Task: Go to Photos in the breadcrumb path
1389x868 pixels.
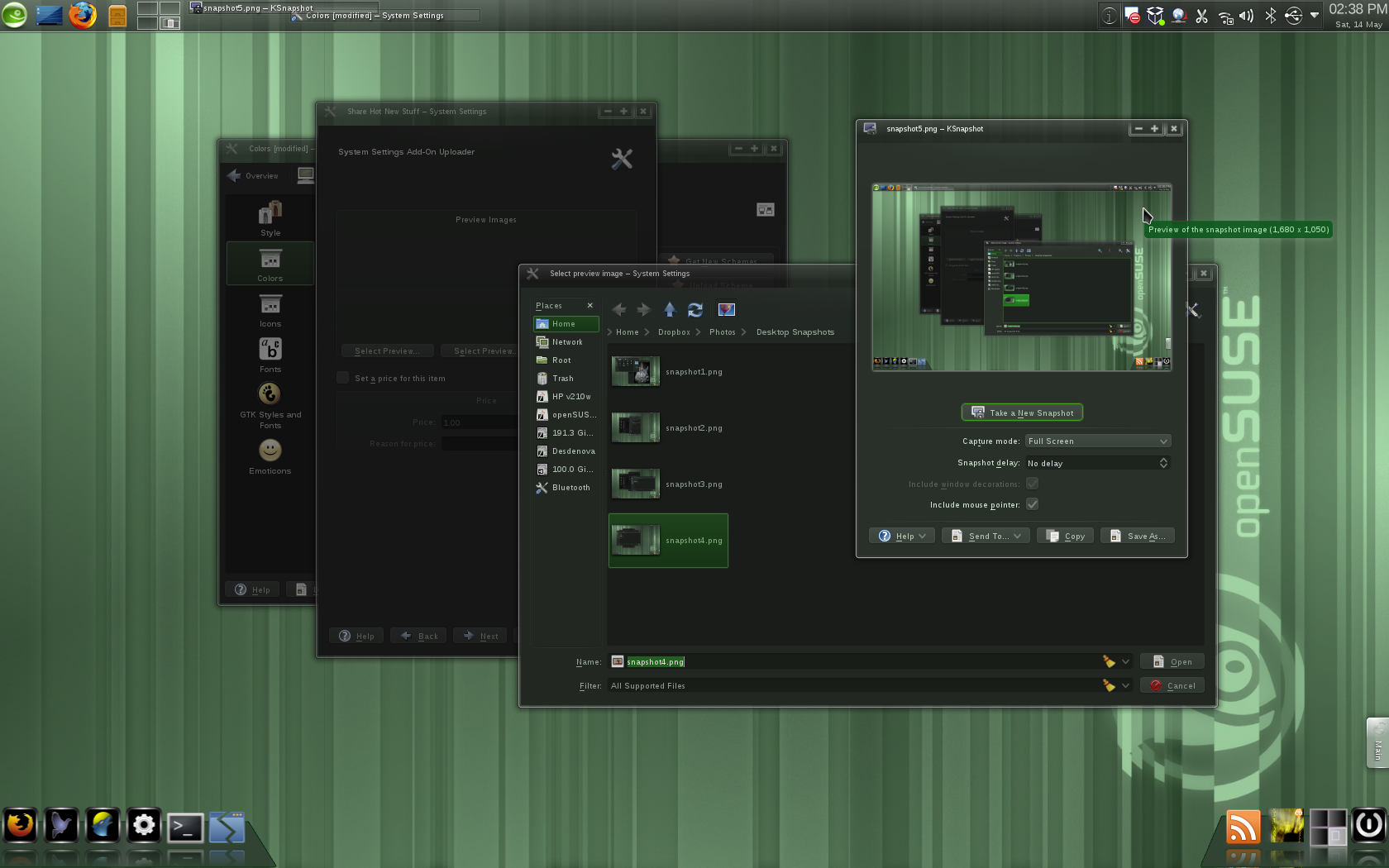Action: coord(722,332)
